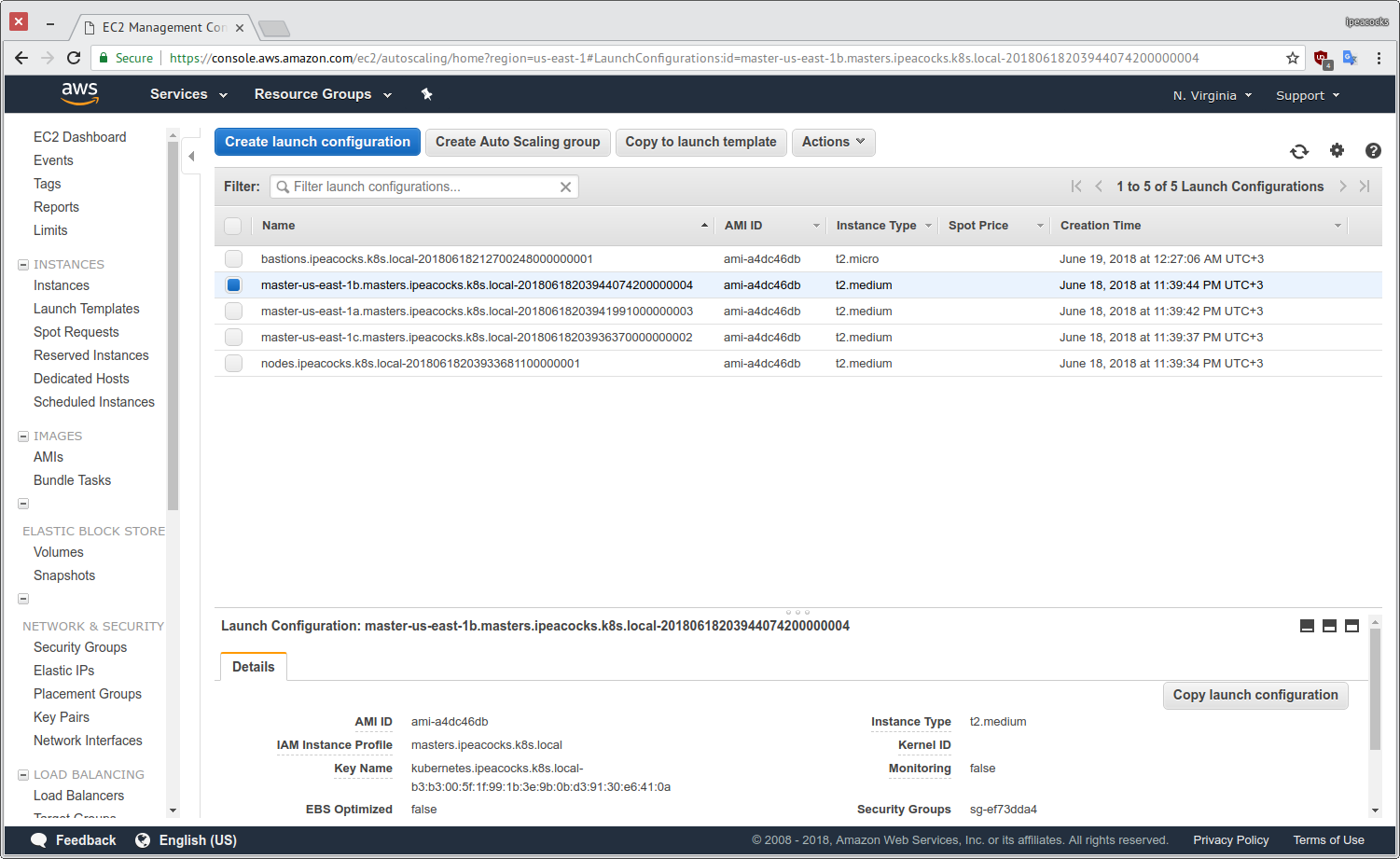Open the Support dropdown menu
This screenshot has width=1400, height=859.
[x=1308, y=95]
